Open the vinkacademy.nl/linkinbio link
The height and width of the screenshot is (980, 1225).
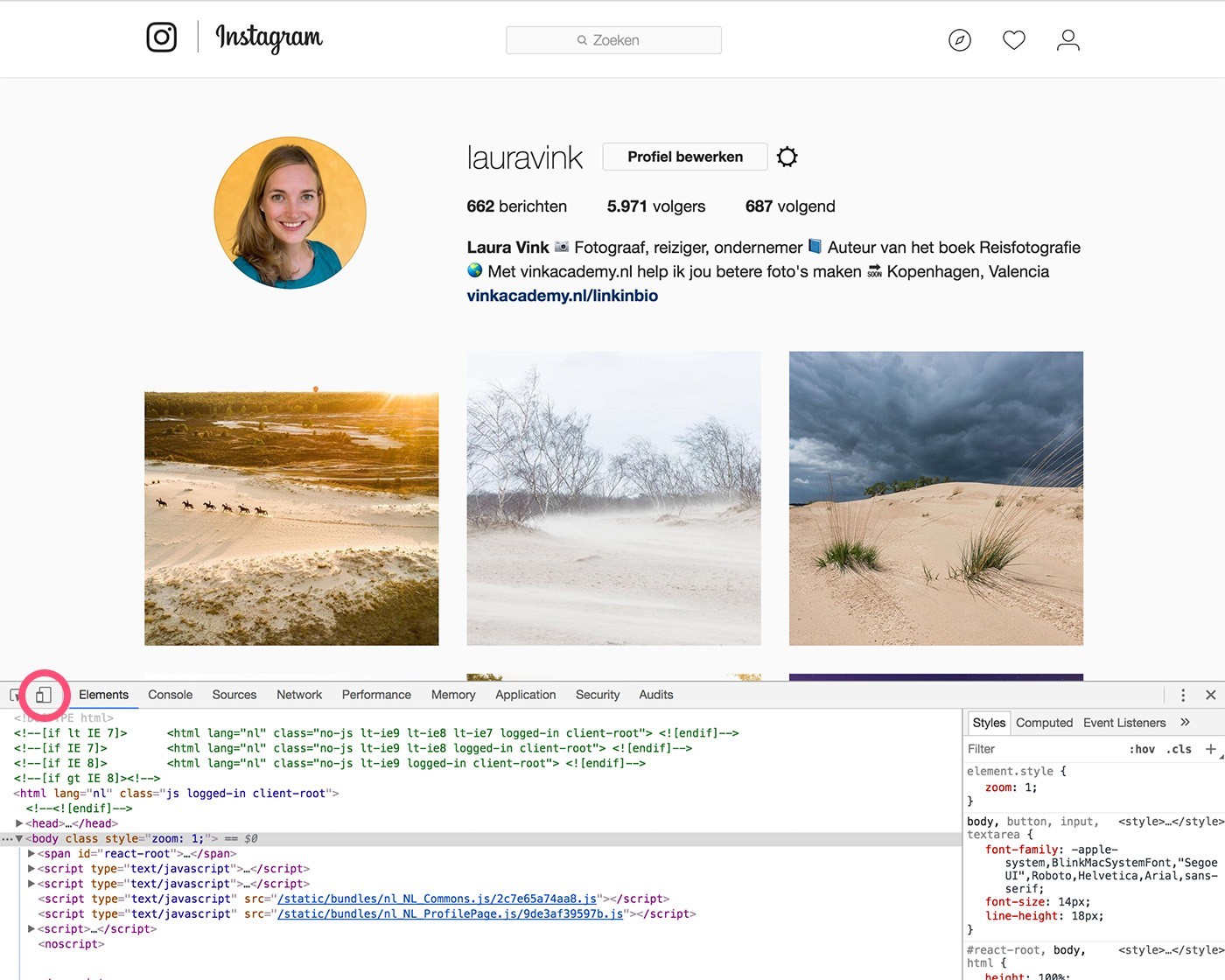[562, 296]
